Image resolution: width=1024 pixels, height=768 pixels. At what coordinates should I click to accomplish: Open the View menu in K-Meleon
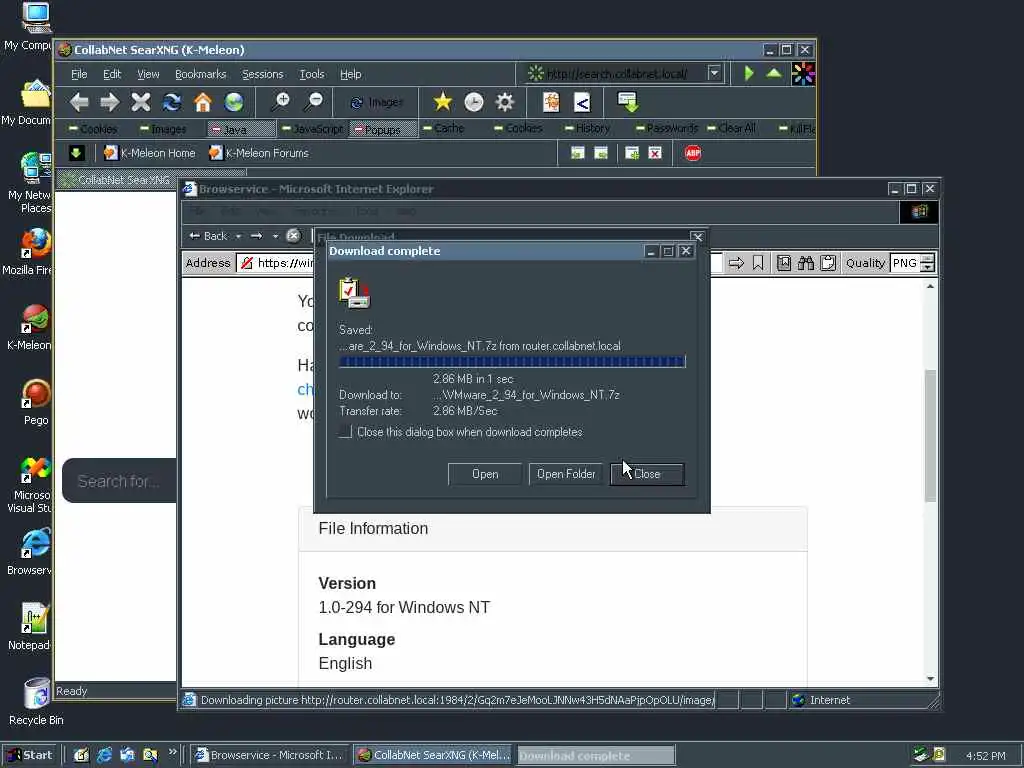148,74
